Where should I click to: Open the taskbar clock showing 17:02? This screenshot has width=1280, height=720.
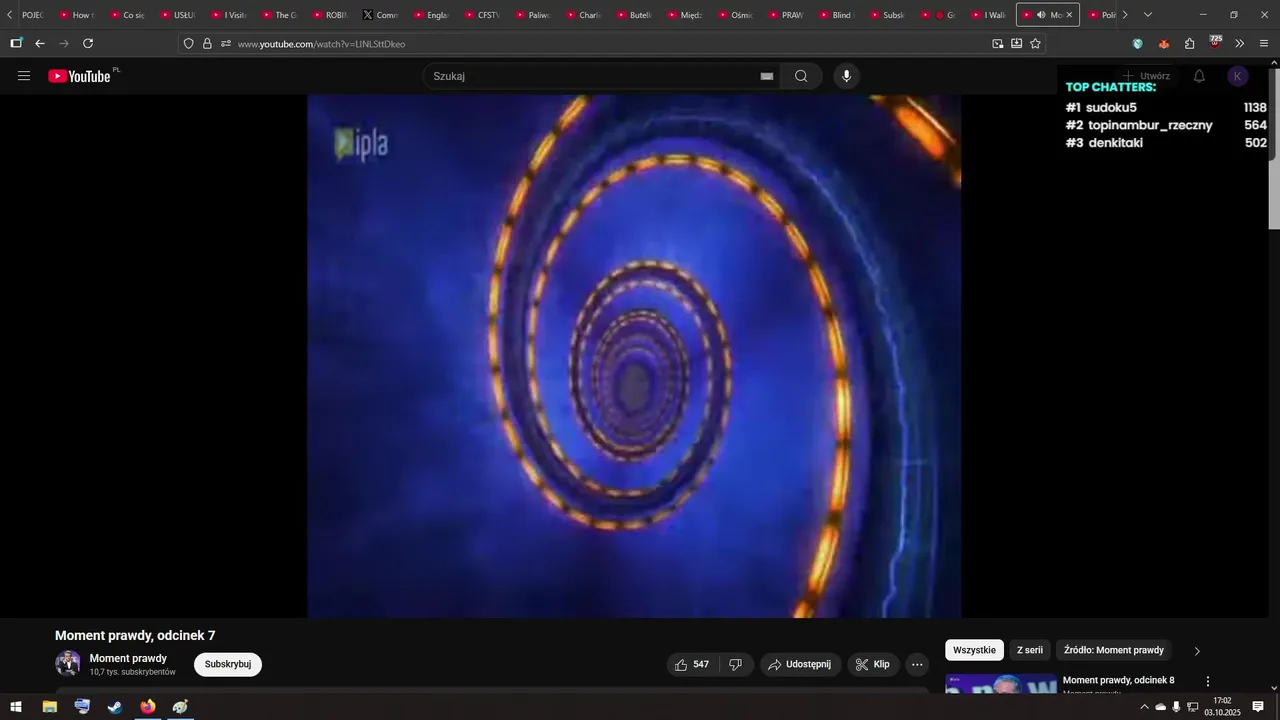1222,707
